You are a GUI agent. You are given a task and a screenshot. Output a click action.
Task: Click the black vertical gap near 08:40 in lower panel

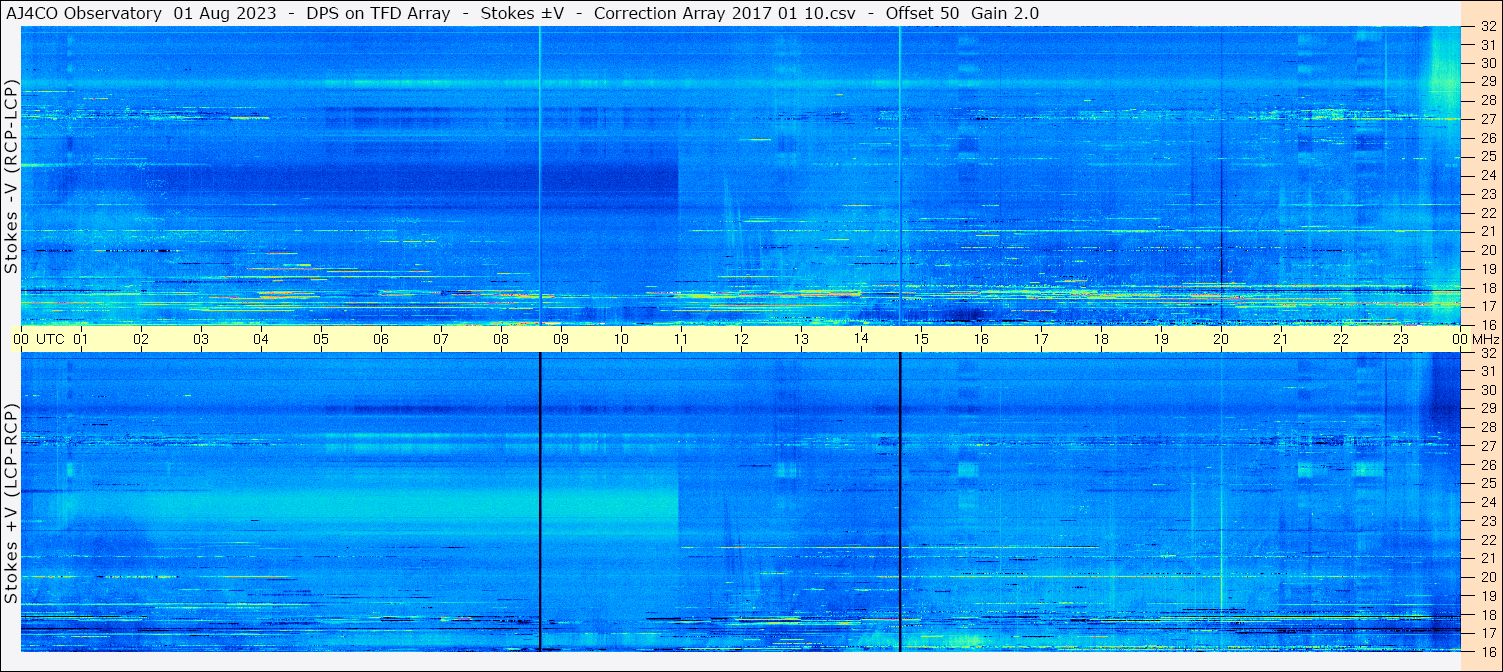pos(540,502)
